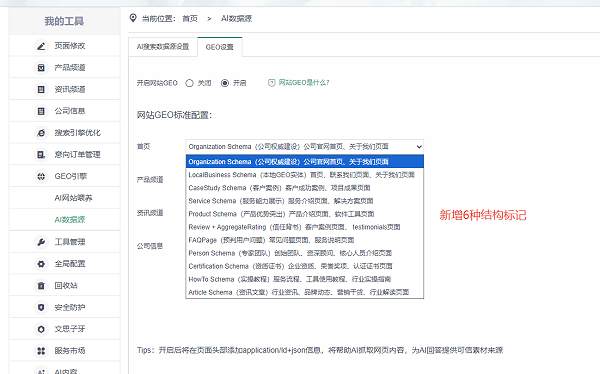Click the 意向订单管理 icon

(41, 155)
